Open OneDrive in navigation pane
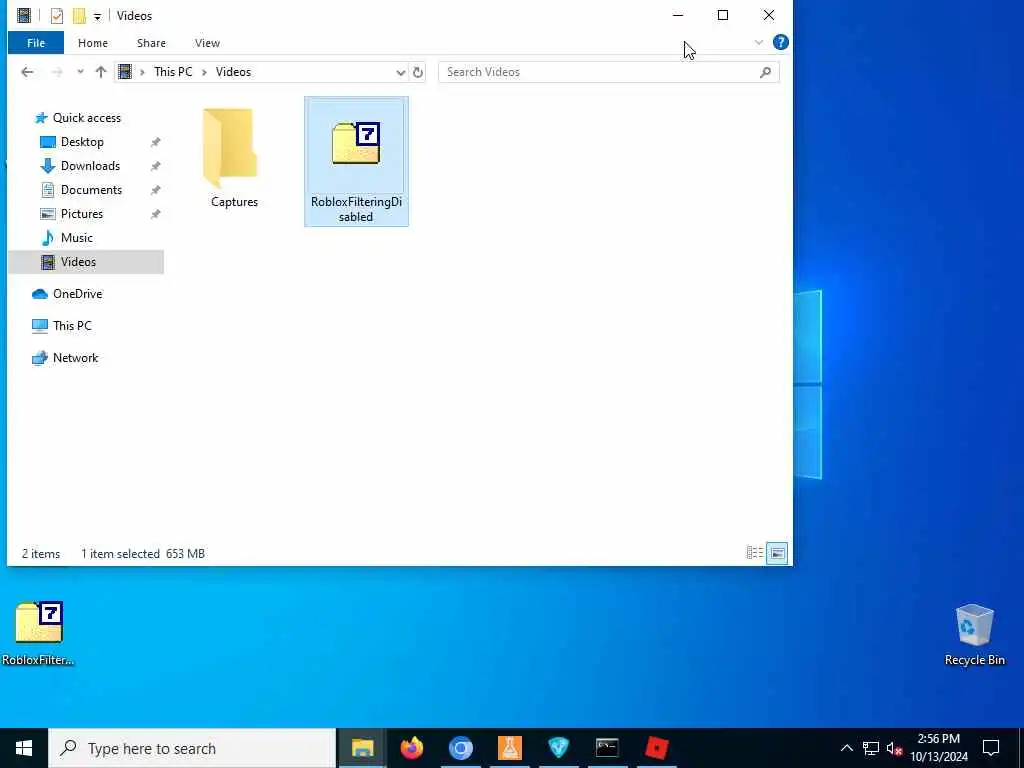 pos(77,294)
